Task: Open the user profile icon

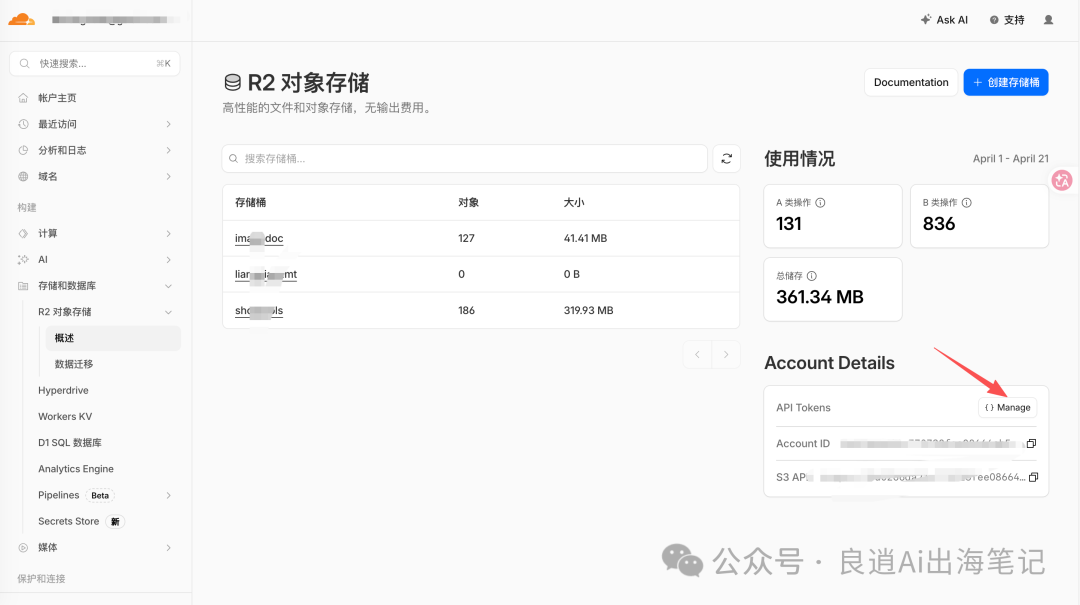Action: tap(1048, 20)
